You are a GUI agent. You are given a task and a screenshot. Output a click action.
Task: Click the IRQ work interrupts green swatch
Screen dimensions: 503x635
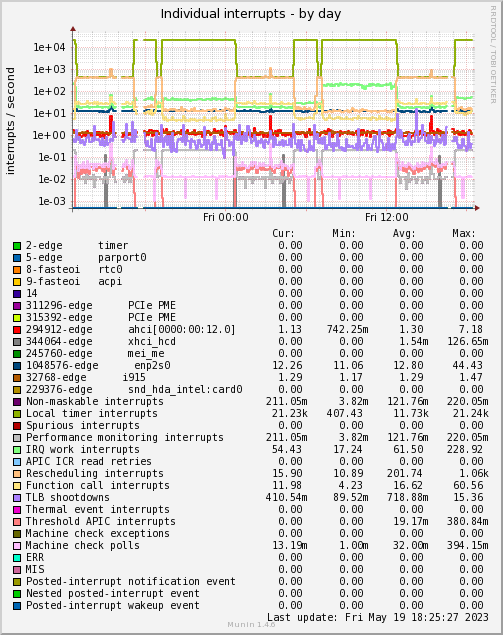(17, 450)
